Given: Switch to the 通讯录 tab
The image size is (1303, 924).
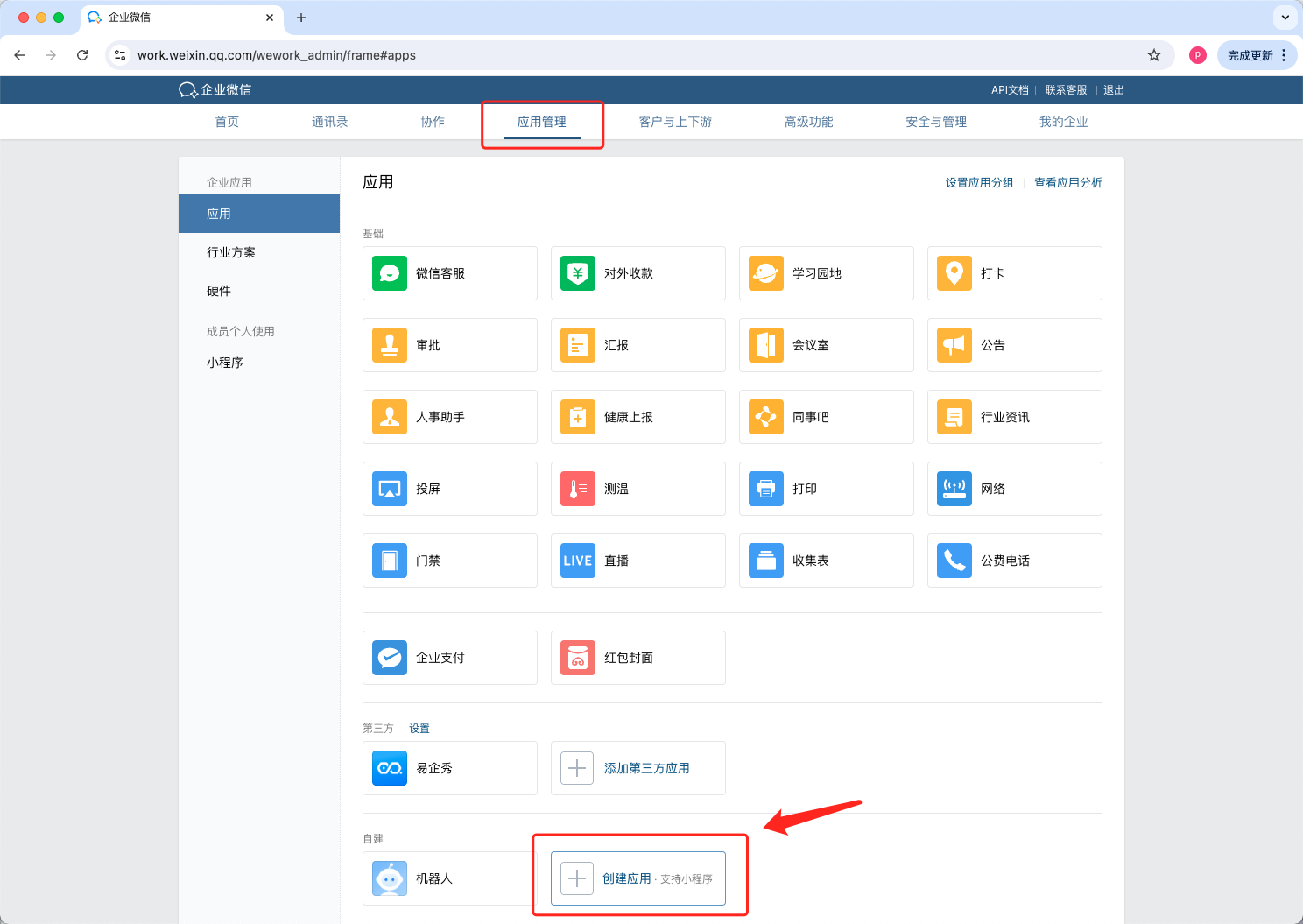Looking at the screenshot, I should coord(330,122).
